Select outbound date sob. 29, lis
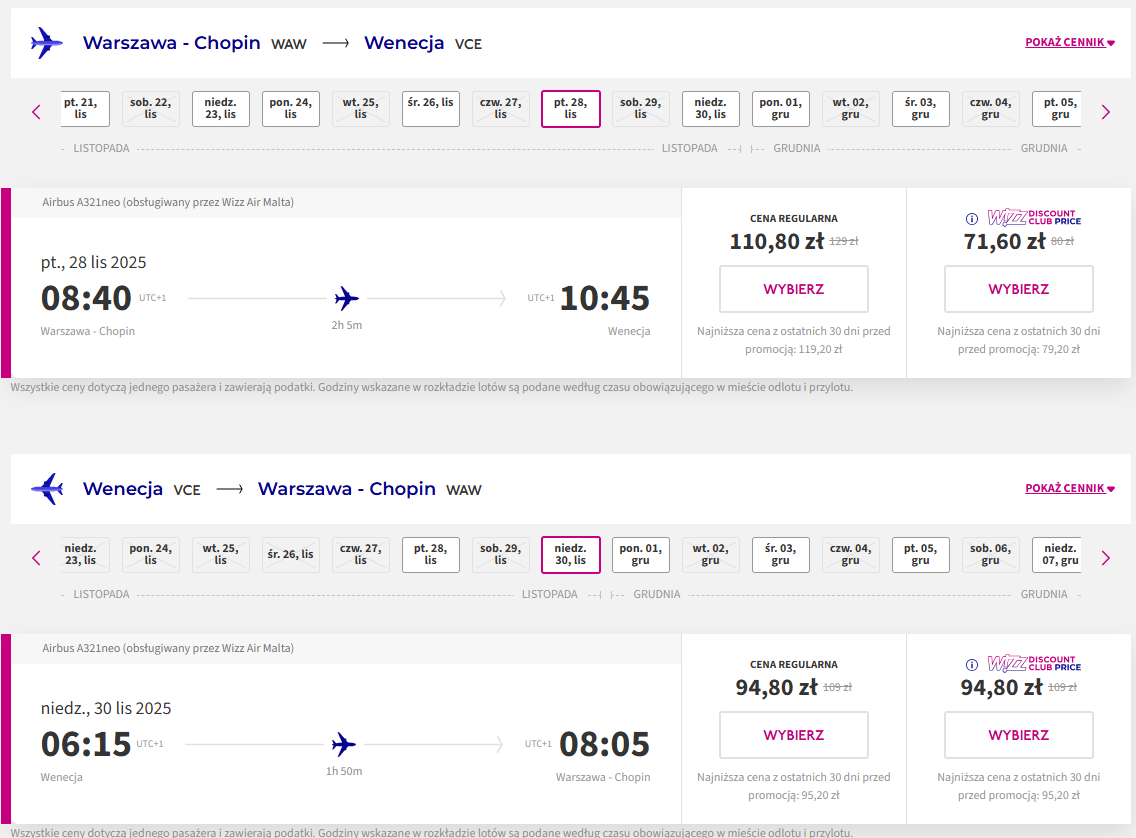The image size is (1136, 838). [x=640, y=109]
